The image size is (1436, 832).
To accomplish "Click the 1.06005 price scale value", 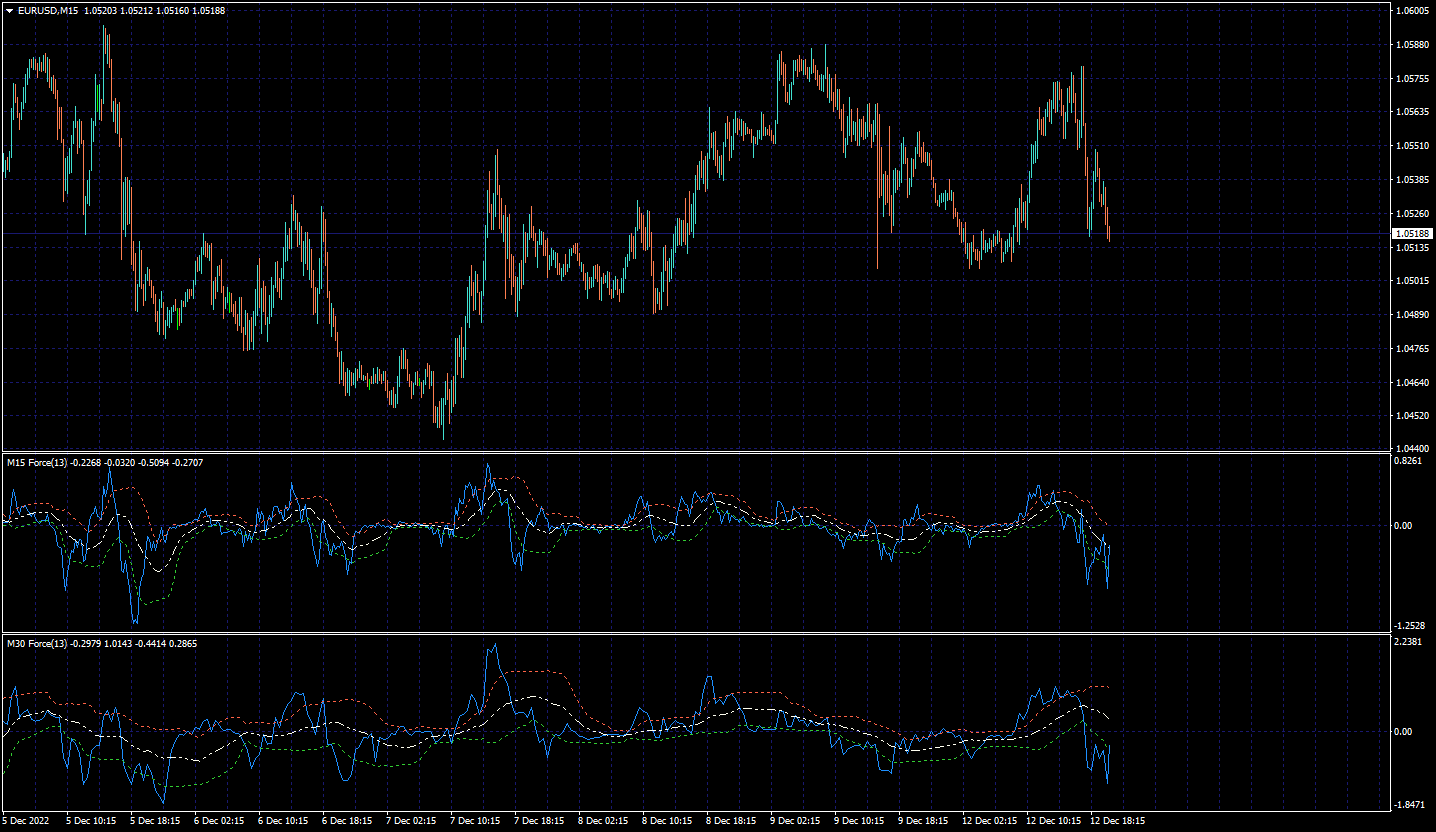I will click(x=1413, y=11).
